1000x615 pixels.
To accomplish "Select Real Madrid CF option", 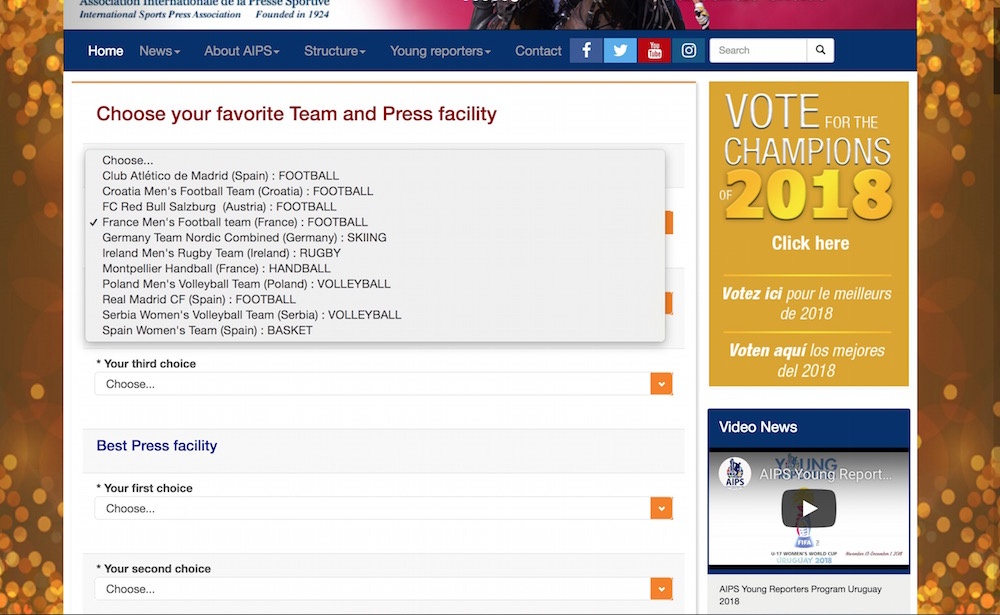I will coord(375,299).
